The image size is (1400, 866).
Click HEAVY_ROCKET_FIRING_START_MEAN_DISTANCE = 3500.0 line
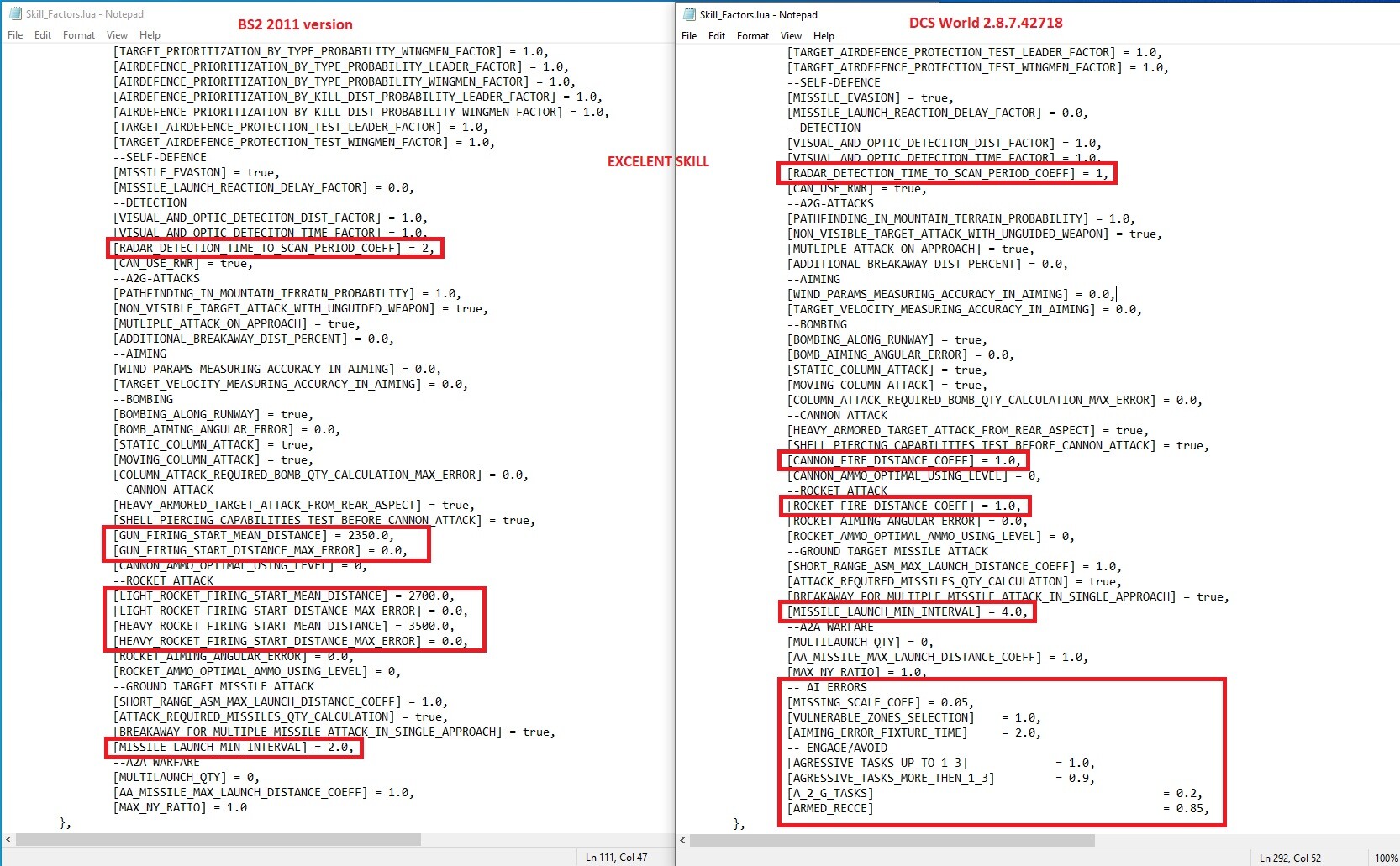tap(284, 626)
